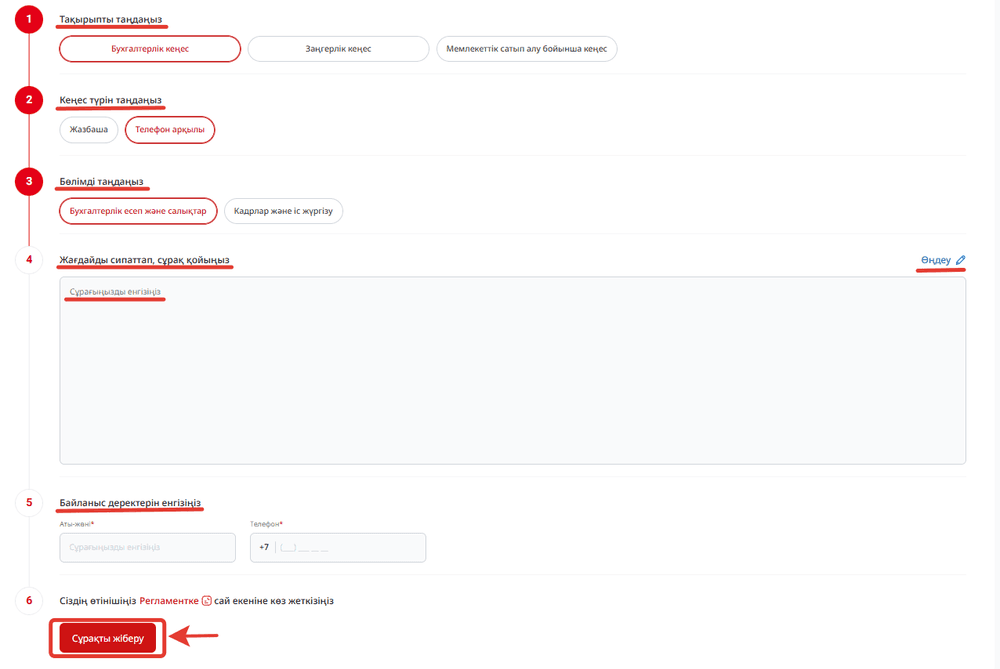The height and width of the screenshot is (669, 1000).
Task: Click the pencil icon beside Өңдеу
Action: pos(961,260)
